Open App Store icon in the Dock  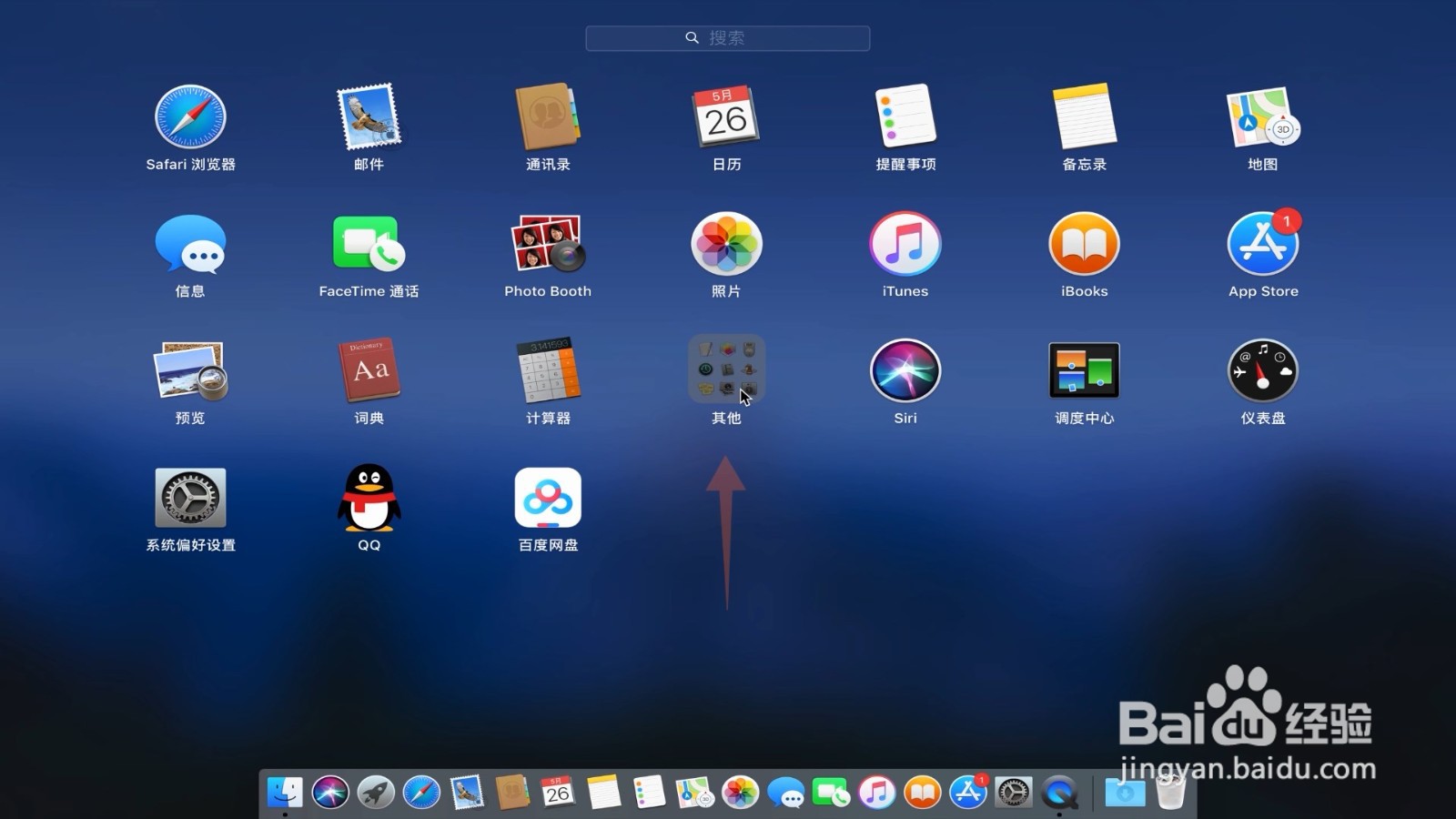(968, 792)
